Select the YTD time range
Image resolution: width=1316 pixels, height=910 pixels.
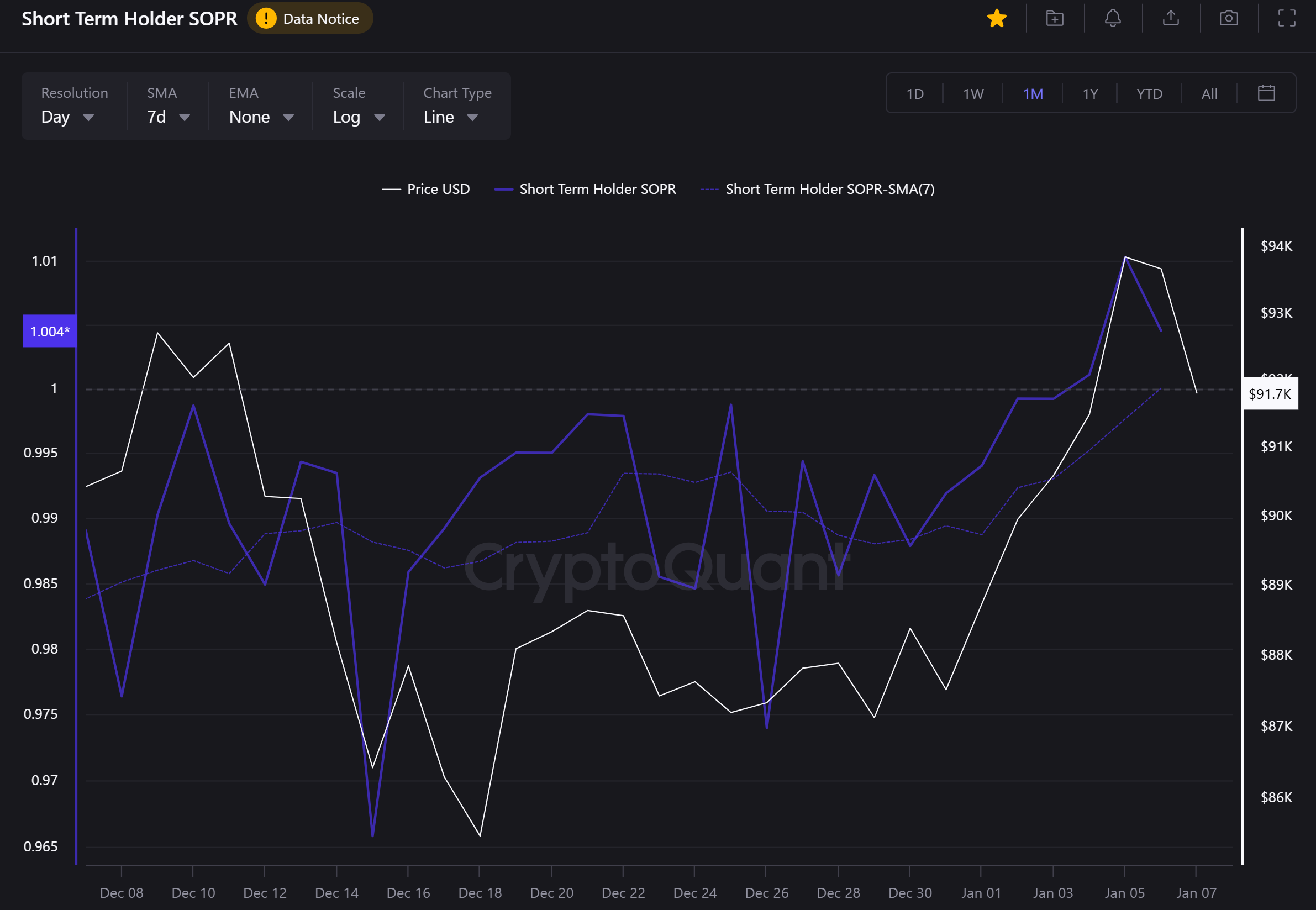1149,94
